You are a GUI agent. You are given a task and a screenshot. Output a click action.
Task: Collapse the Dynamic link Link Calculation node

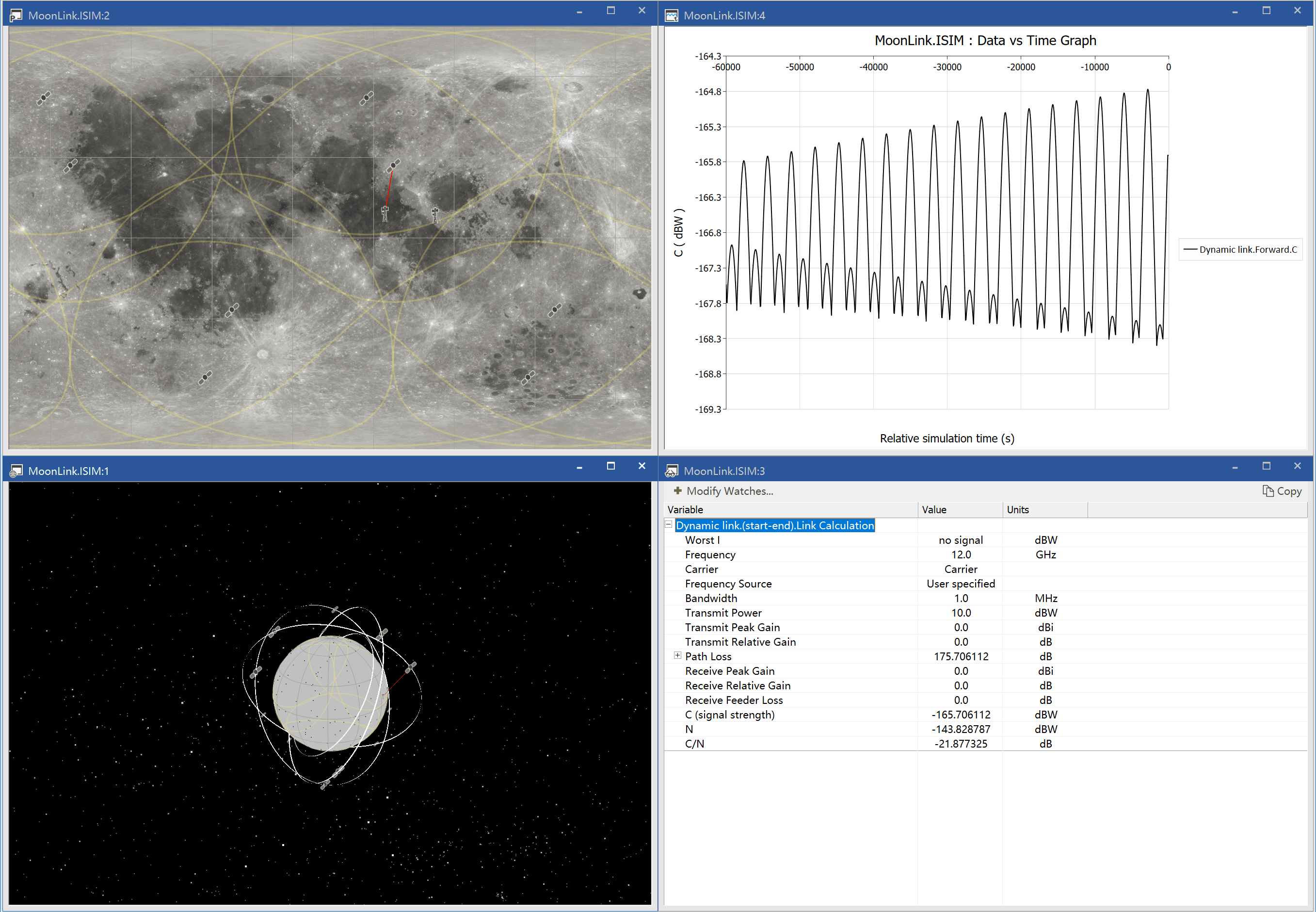[668, 524]
